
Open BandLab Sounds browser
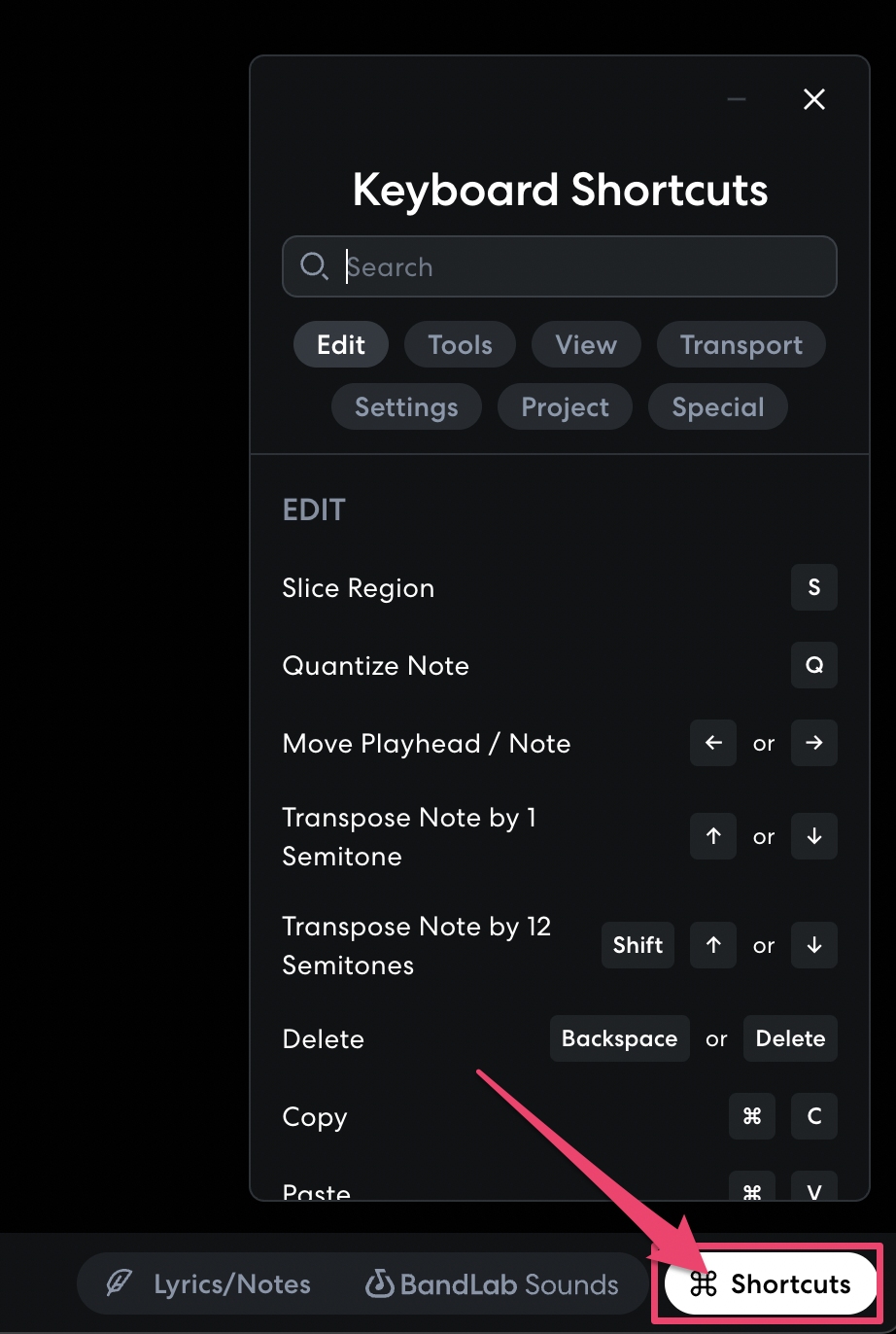(x=492, y=1284)
